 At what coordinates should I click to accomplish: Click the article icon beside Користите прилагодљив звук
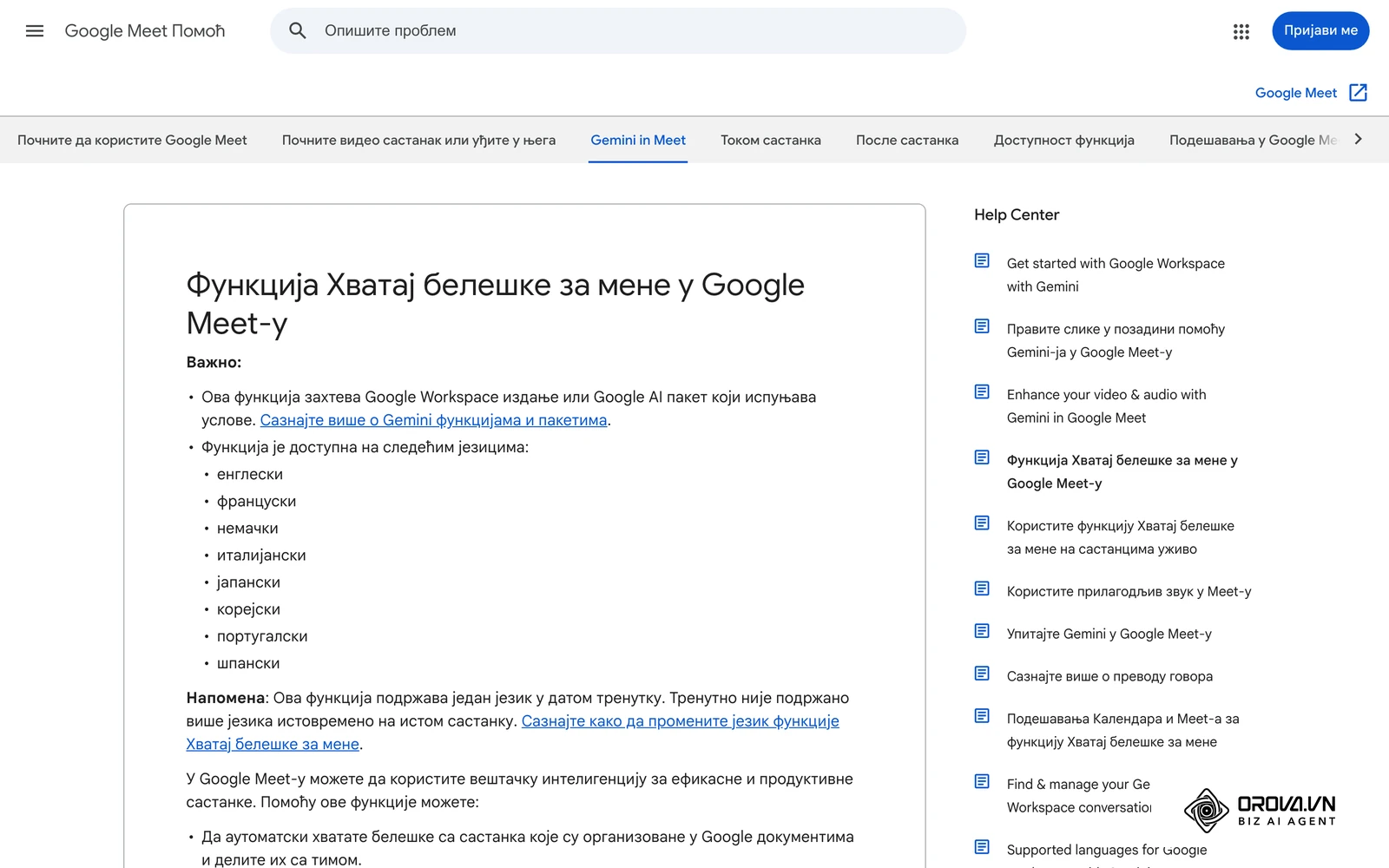(x=982, y=589)
